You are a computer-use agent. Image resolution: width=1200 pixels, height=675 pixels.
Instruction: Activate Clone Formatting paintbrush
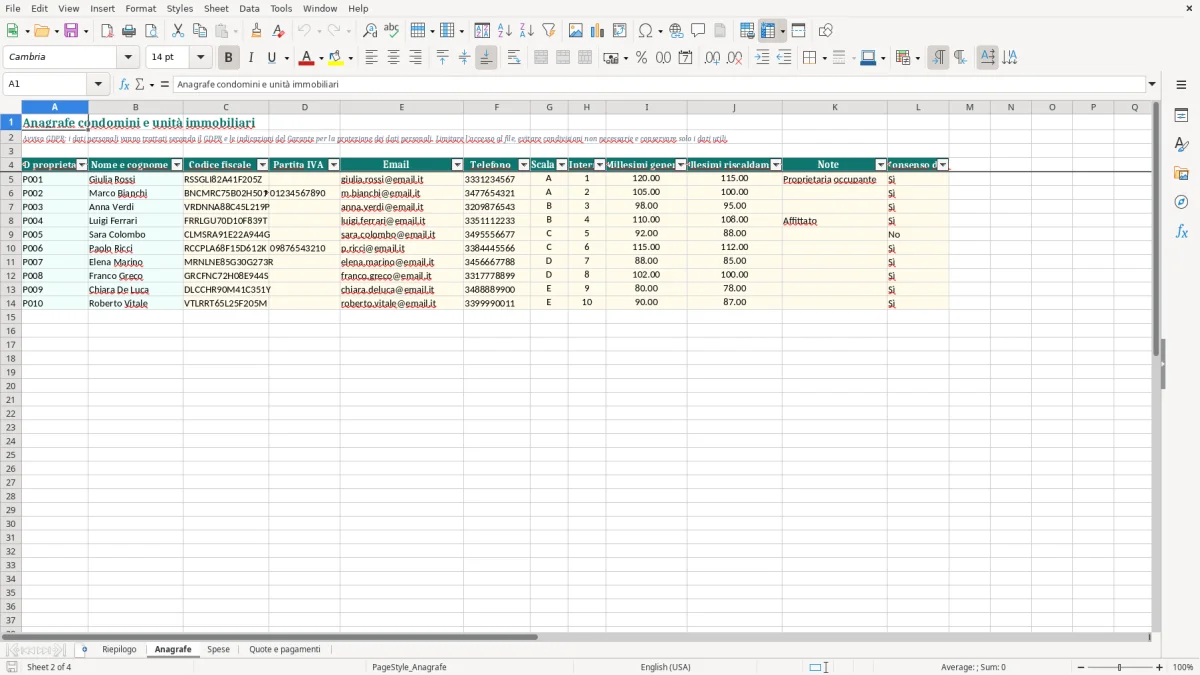pyautogui.click(x=256, y=31)
